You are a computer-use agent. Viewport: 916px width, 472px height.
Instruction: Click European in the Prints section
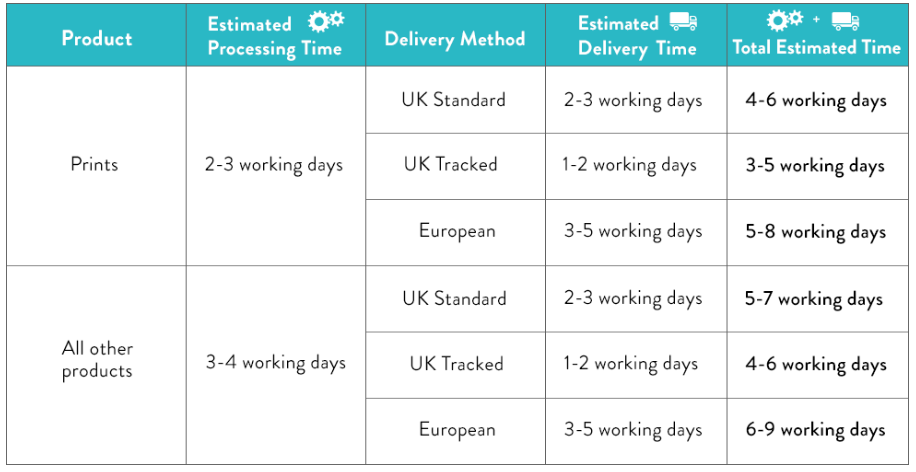click(x=457, y=231)
